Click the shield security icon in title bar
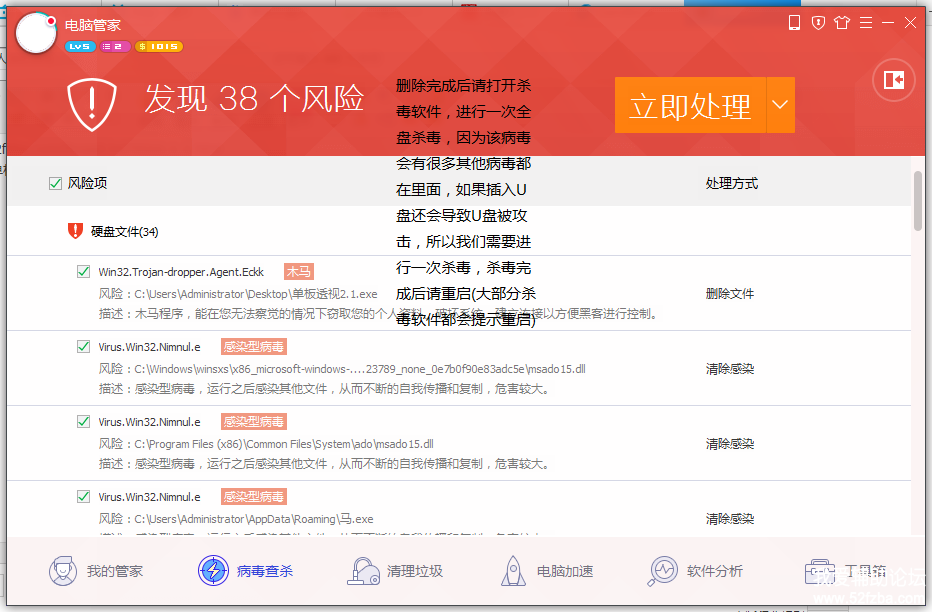932x612 pixels. pos(818,23)
